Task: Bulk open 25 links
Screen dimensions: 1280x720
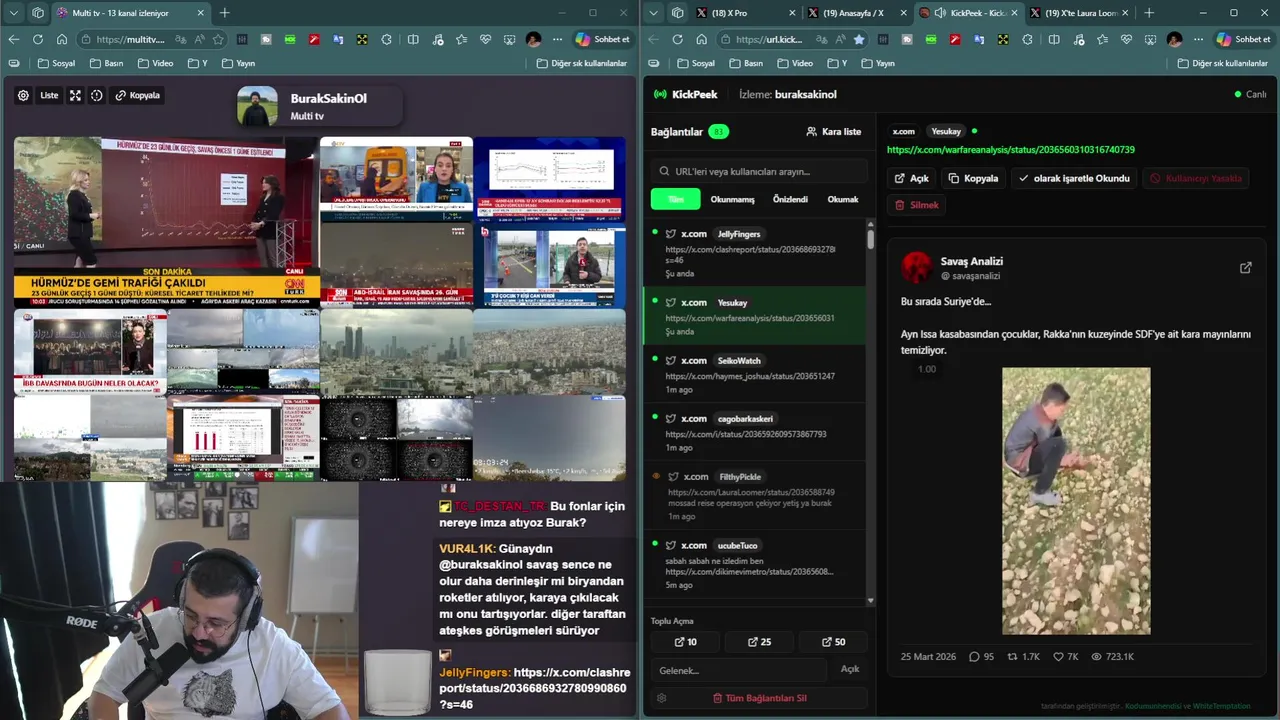Action: [759, 642]
